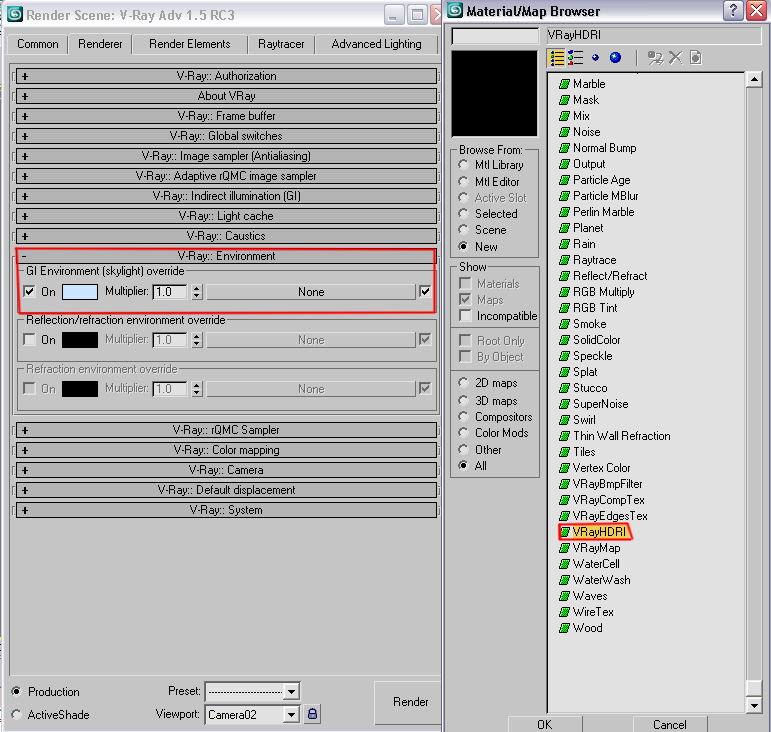Click the viewport lock icon

313,714
